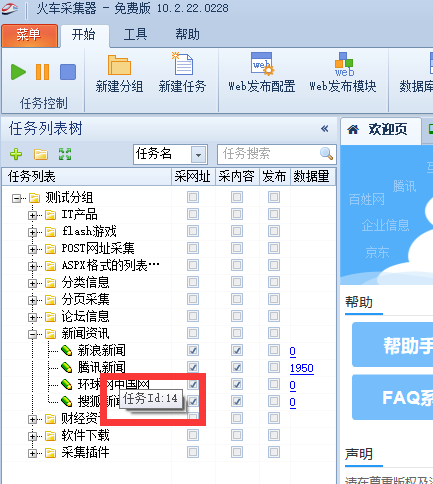The height and width of the screenshot is (484, 433).
Task: Uncheck 采内容 for 腾讯新闻
Action: pos(237,367)
